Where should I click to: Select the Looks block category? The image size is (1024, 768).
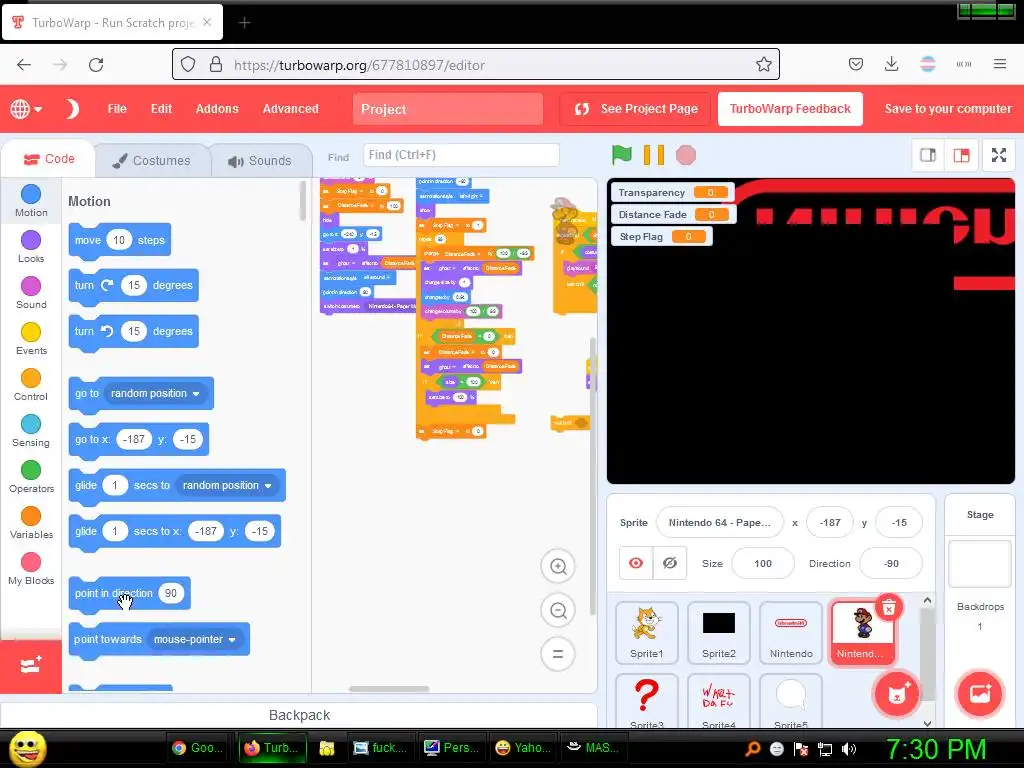[x=31, y=247]
